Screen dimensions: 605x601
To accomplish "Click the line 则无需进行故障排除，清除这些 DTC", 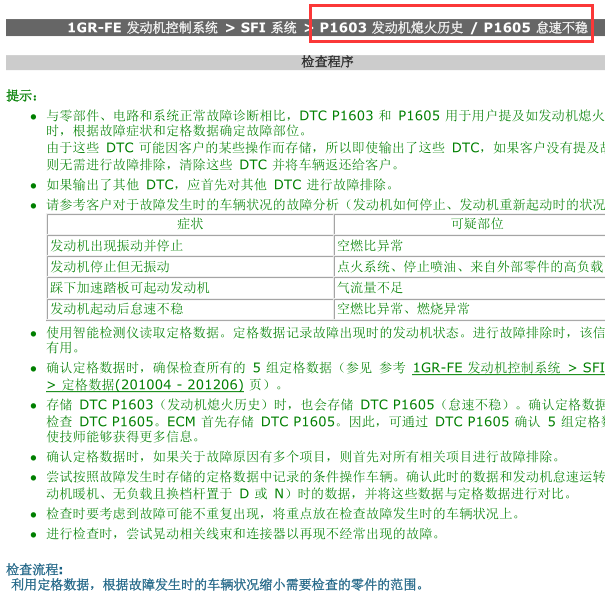I will tap(223, 165).
